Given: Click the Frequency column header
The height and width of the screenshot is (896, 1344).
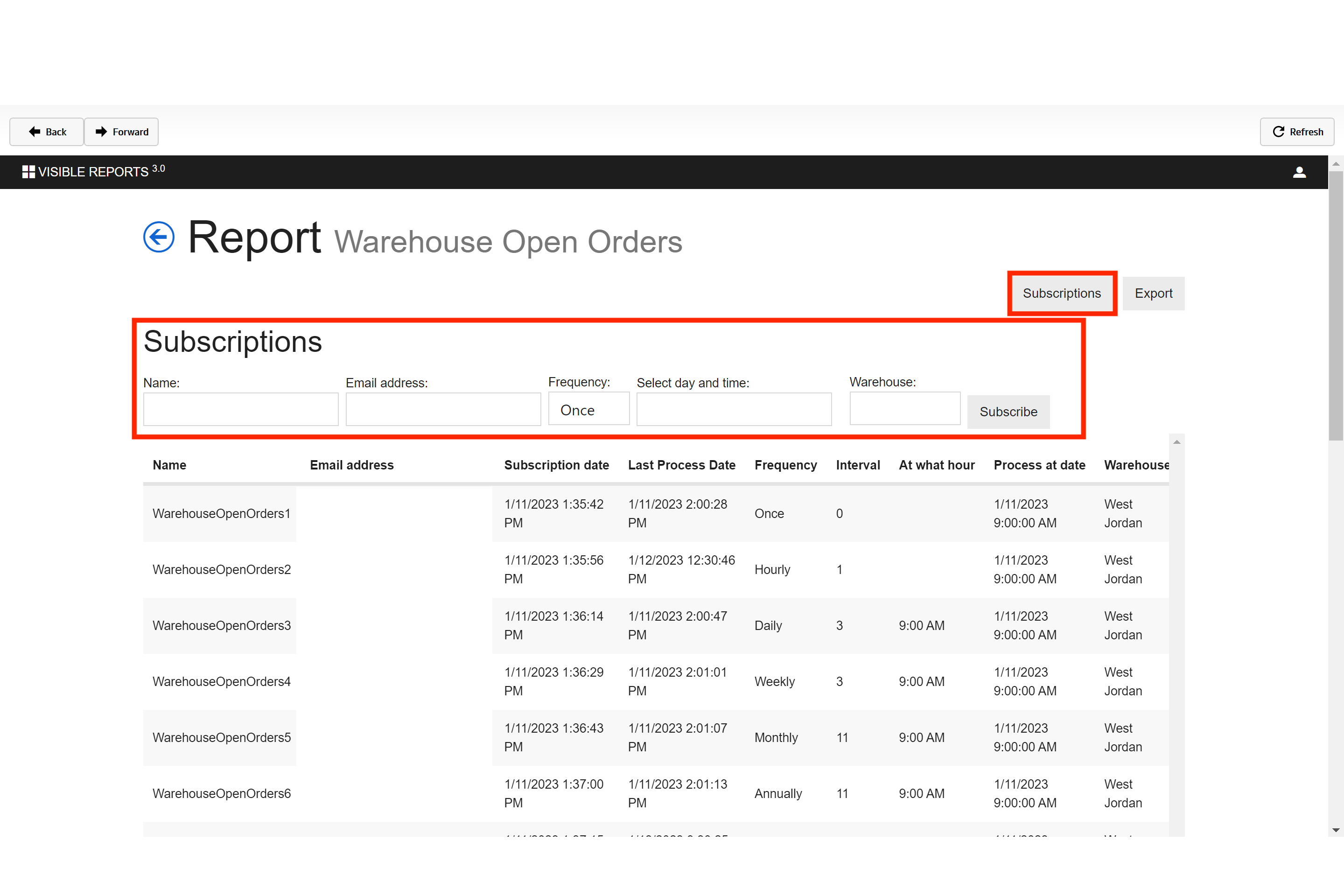Looking at the screenshot, I should pyautogui.click(x=785, y=465).
